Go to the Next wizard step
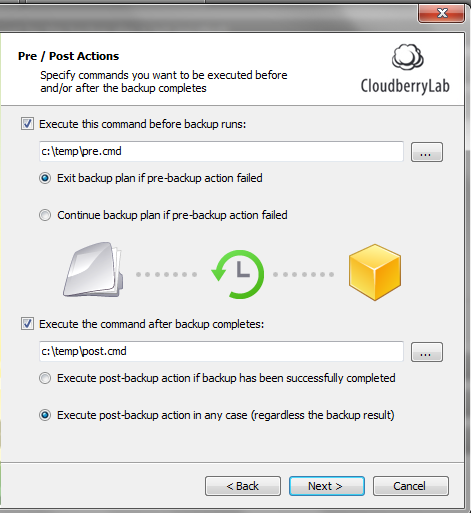This screenshot has height=513, width=471. tap(327, 486)
